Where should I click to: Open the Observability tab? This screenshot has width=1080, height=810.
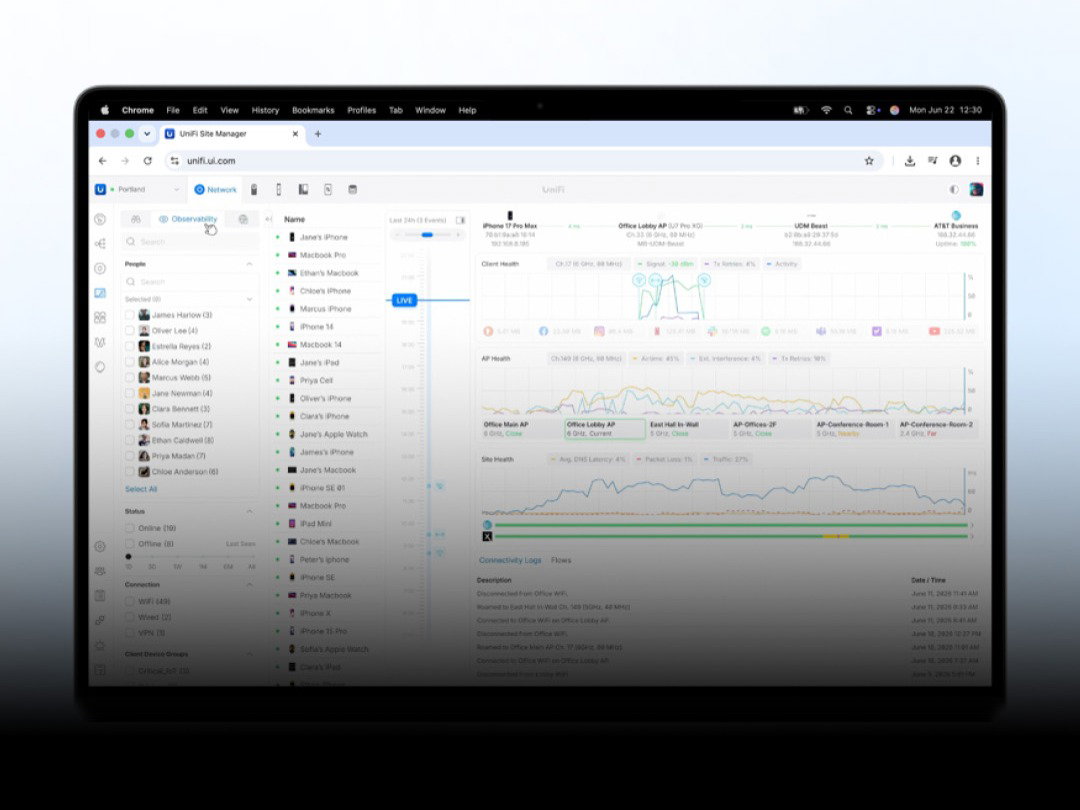click(x=187, y=219)
